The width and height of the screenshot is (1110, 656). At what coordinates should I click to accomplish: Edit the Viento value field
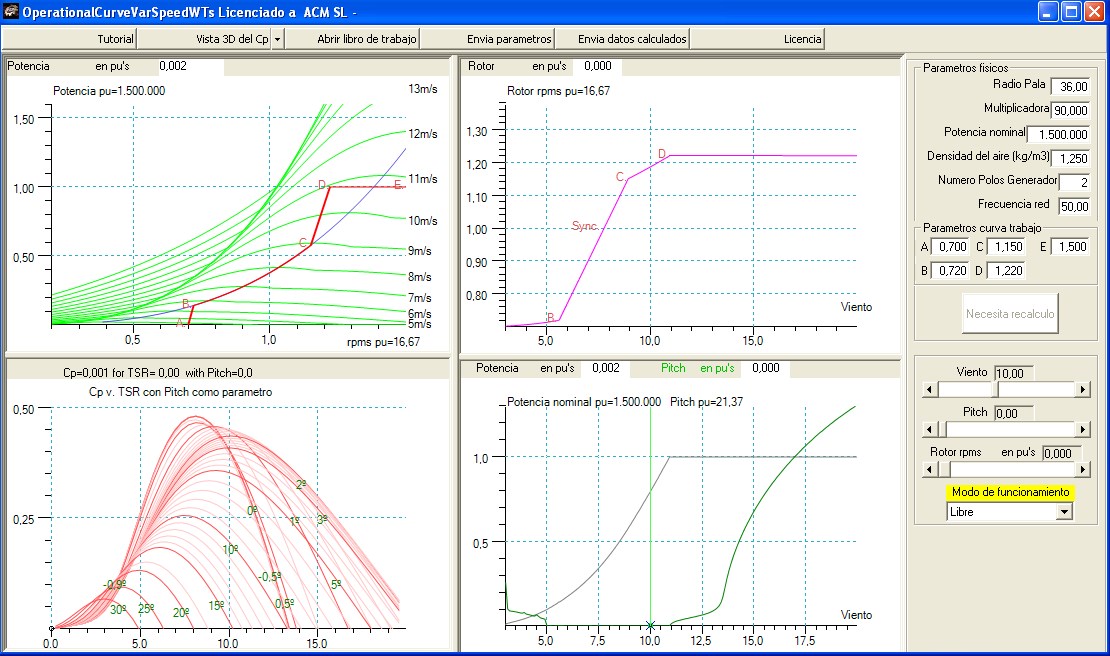tap(1014, 373)
